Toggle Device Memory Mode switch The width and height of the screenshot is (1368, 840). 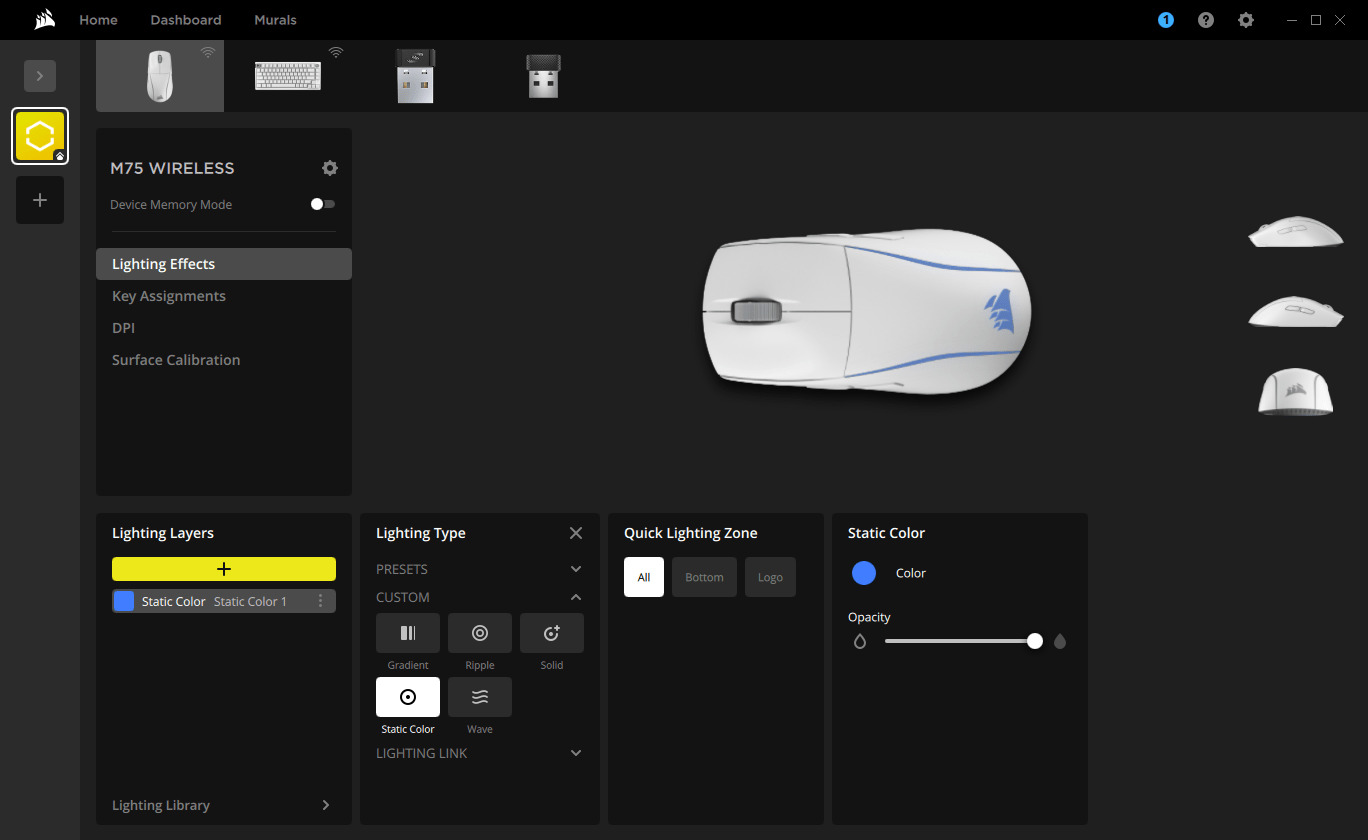[322, 204]
